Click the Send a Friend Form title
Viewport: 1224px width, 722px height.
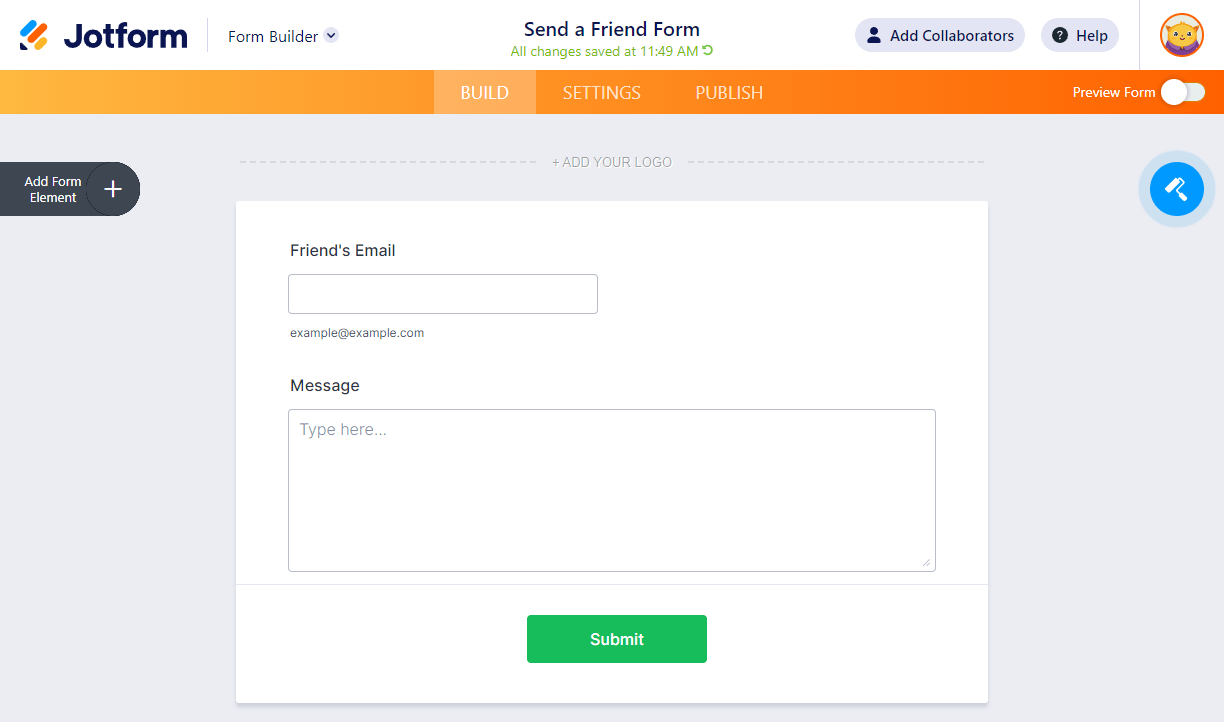click(x=612, y=29)
